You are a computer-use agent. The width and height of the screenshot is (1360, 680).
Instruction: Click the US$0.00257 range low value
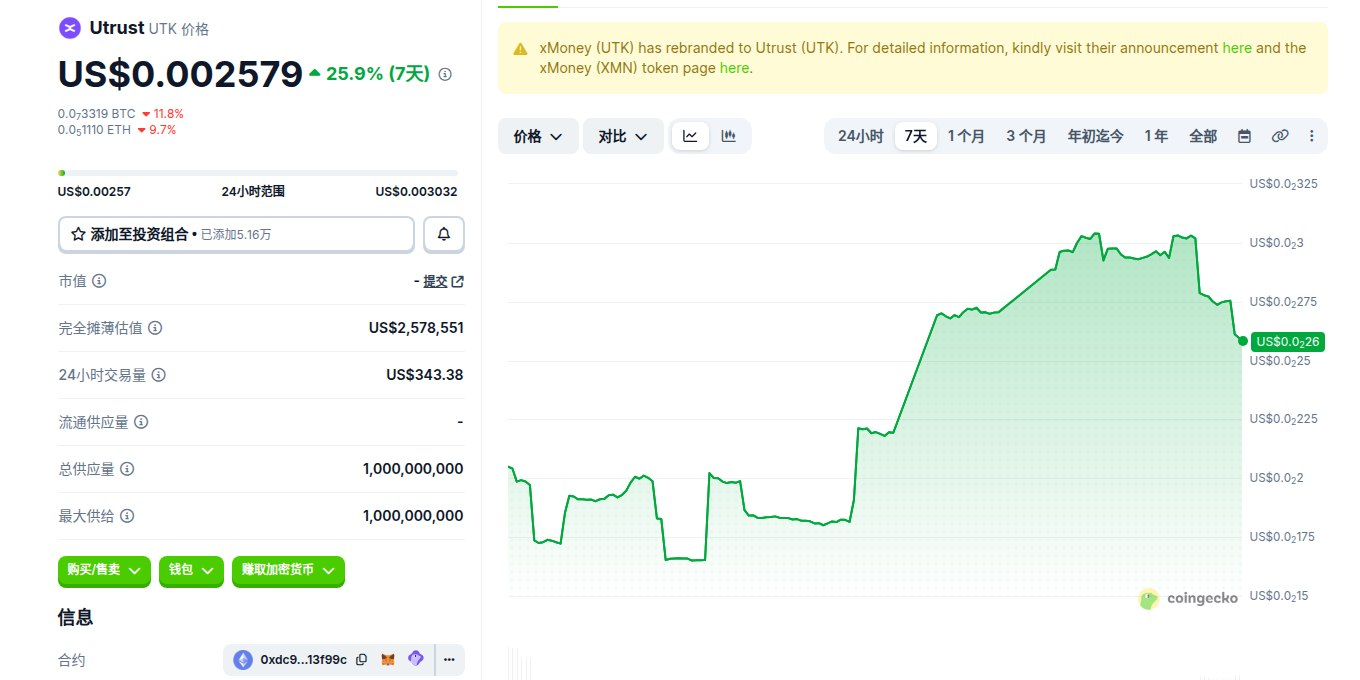tap(94, 191)
